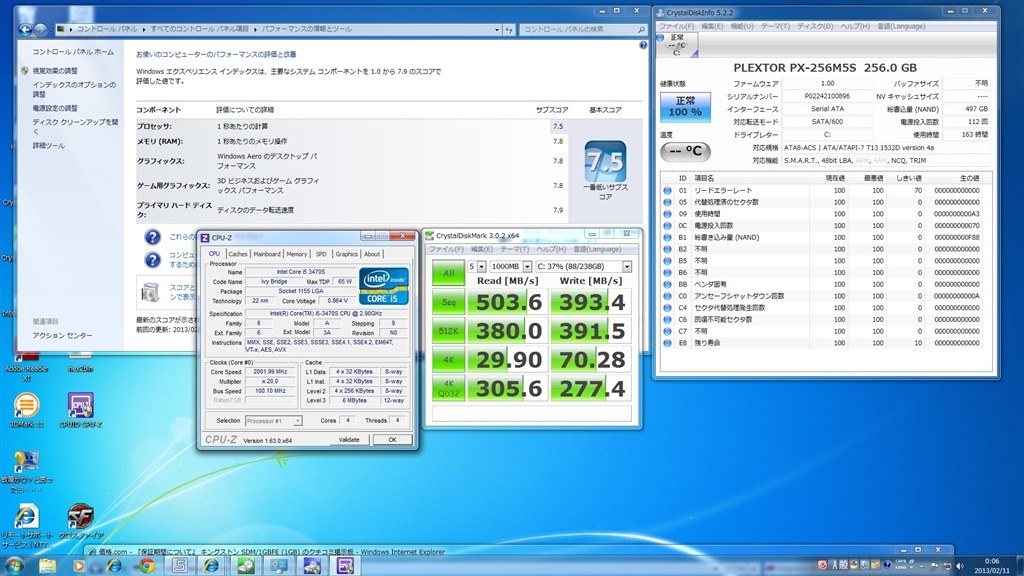Select the クロスファイア desktop icon
Screen dimensions: 1024x576
[80, 521]
